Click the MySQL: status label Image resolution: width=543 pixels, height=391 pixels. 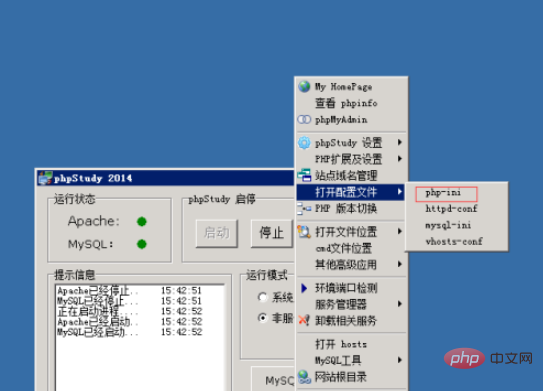[91, 244]
